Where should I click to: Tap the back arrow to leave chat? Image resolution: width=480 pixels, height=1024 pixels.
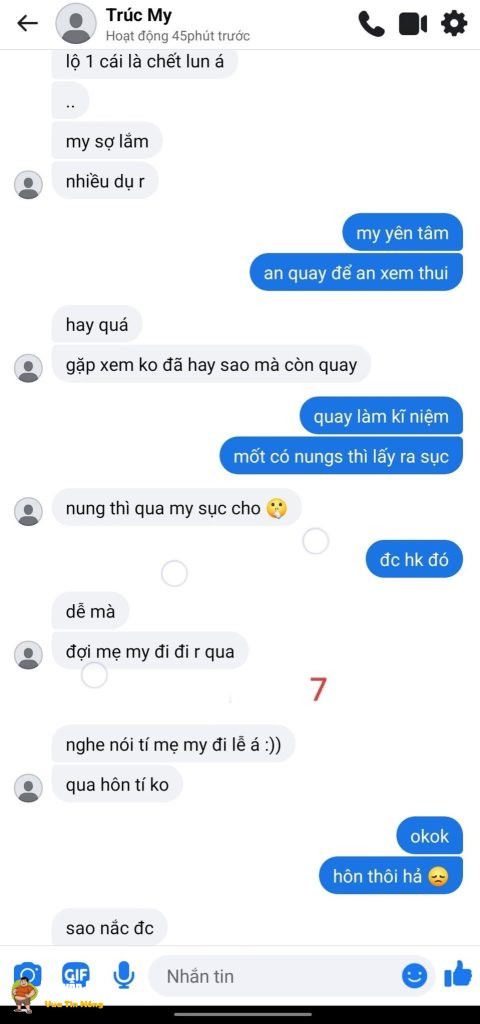tap(27, 24)
